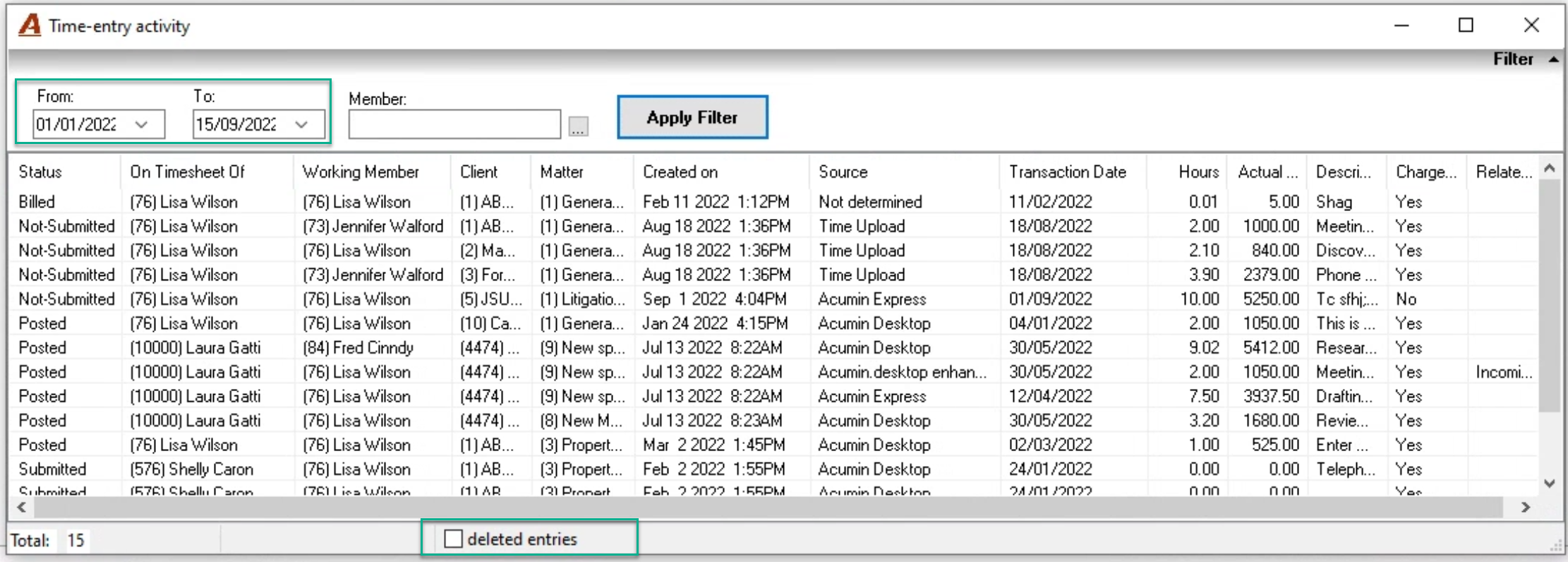Screen dimensions: 1568x562
Task: Sort by Created on column
Action: [680, 172]
